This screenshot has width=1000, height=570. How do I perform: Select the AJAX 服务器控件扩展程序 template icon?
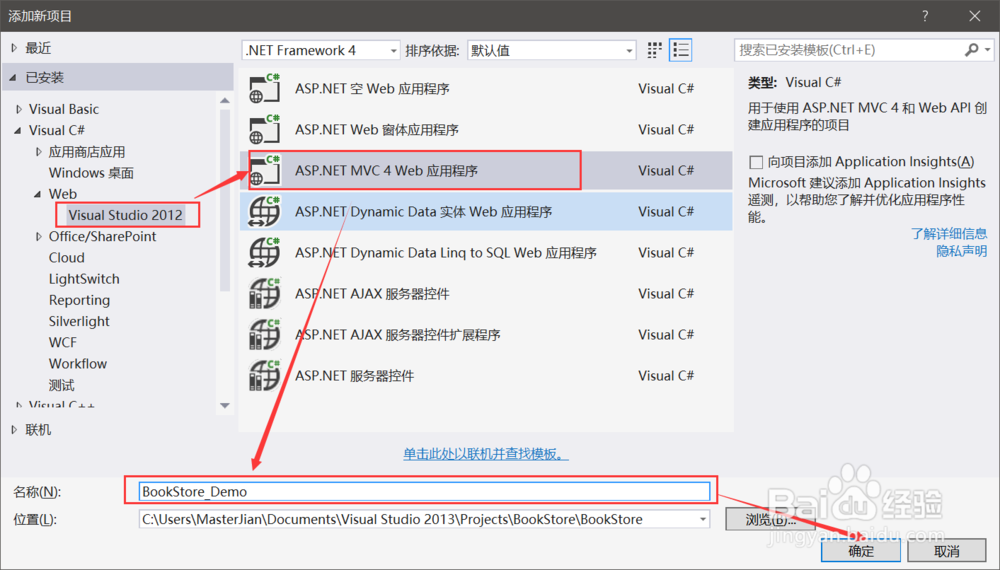click(264, 335)
